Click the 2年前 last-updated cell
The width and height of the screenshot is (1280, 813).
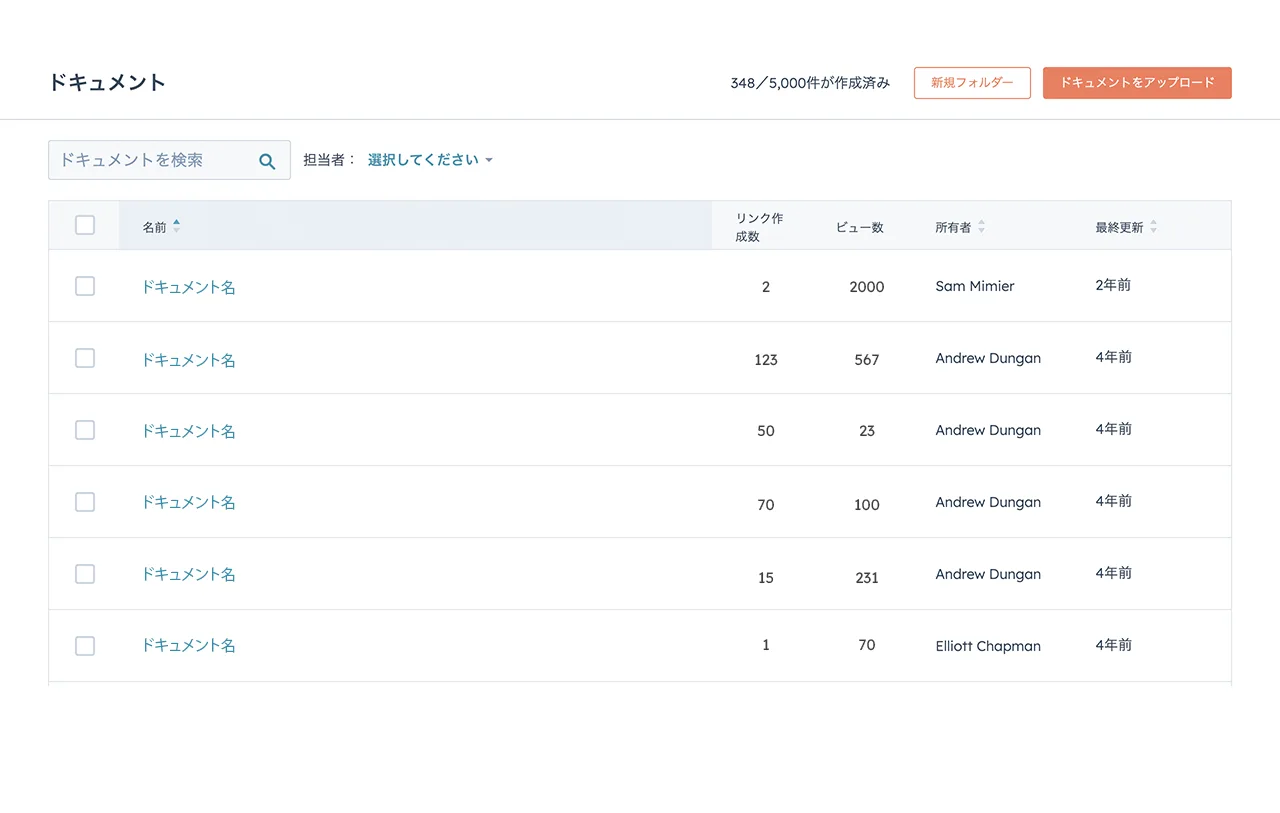coord(1113,285)
